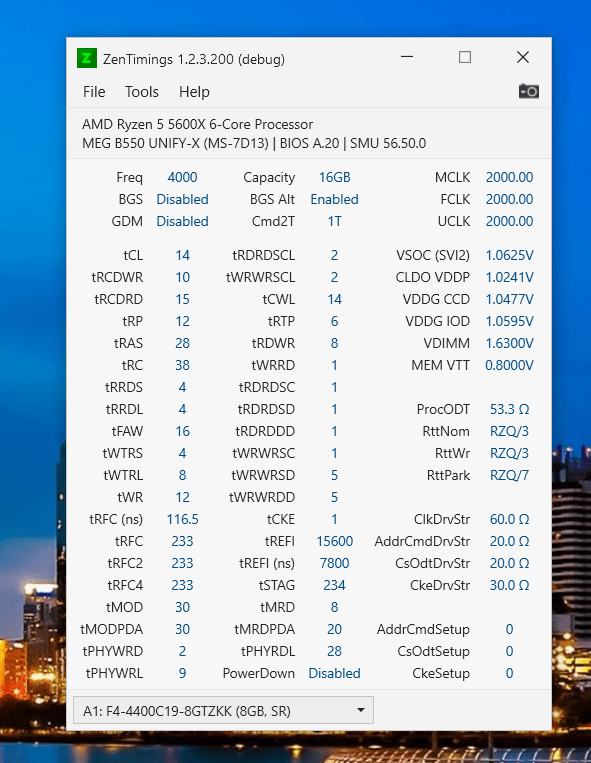
Task: Click the tPHYWRL value 9
Action: click(x=182, y=673)
